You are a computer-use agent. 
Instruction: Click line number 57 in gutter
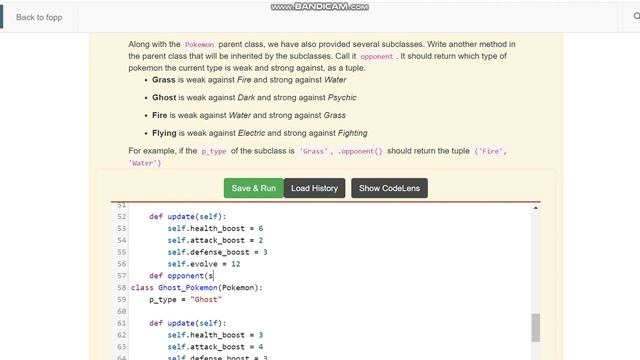pyautogui.click(x=121, y=276)
